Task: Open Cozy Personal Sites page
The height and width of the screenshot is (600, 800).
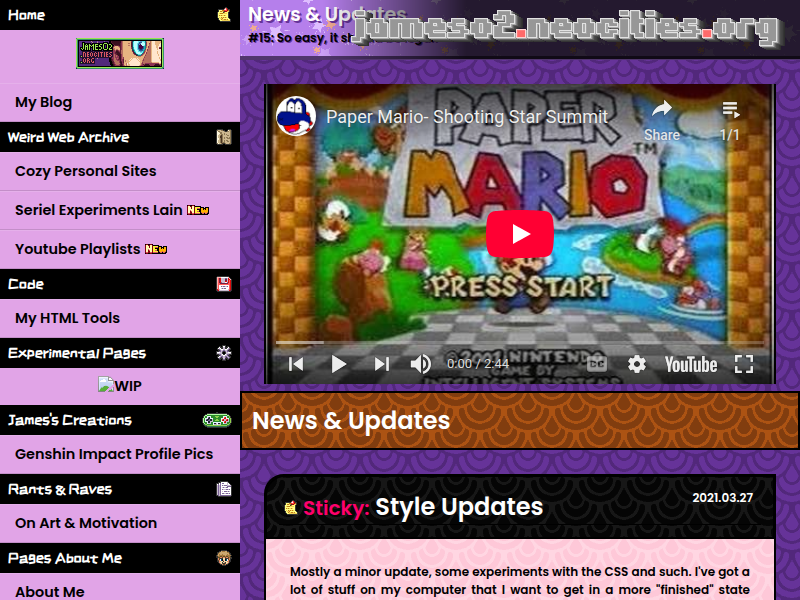Action: (x=86, y=171)
